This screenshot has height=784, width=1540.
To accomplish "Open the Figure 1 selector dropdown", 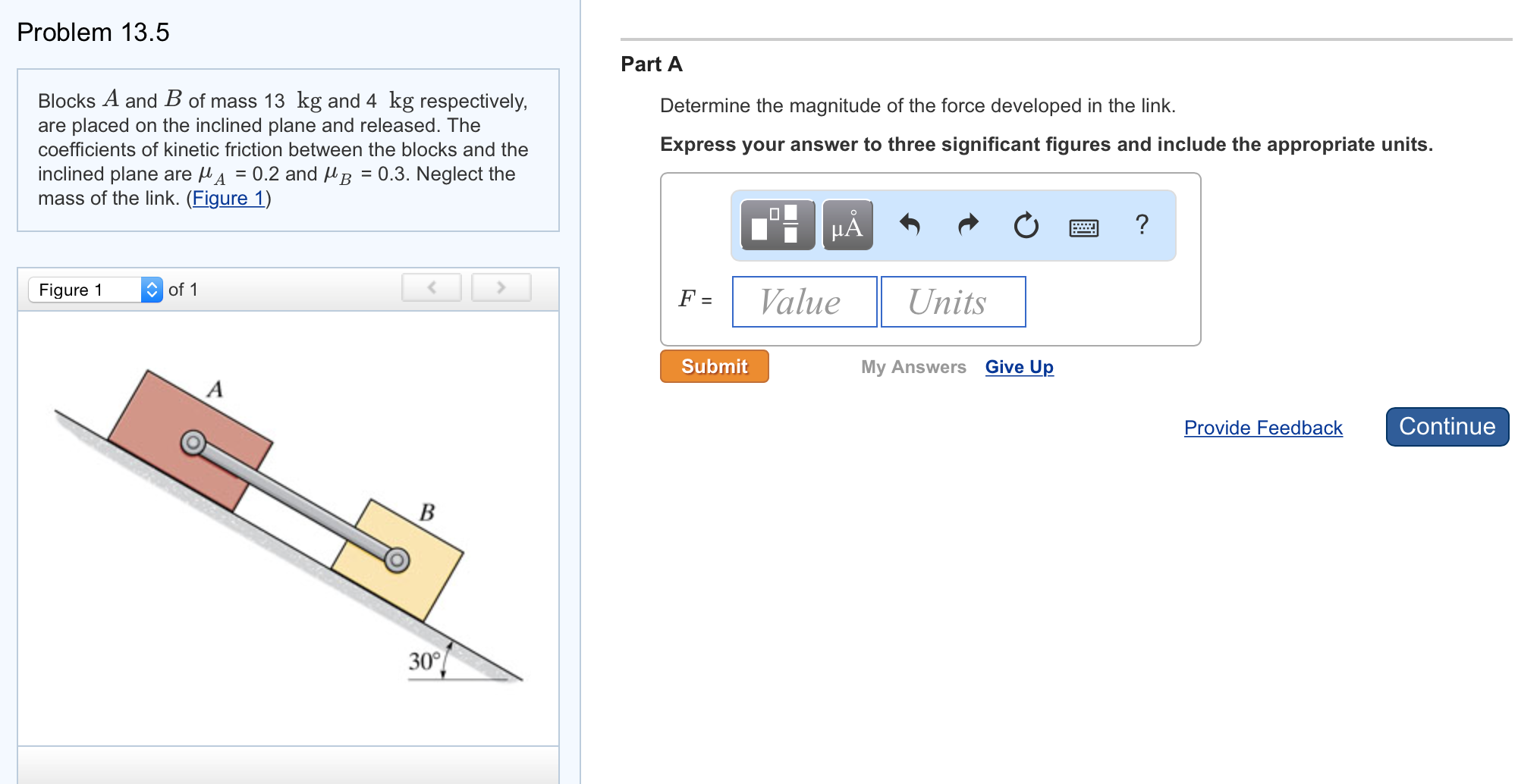I will (96, 290).
